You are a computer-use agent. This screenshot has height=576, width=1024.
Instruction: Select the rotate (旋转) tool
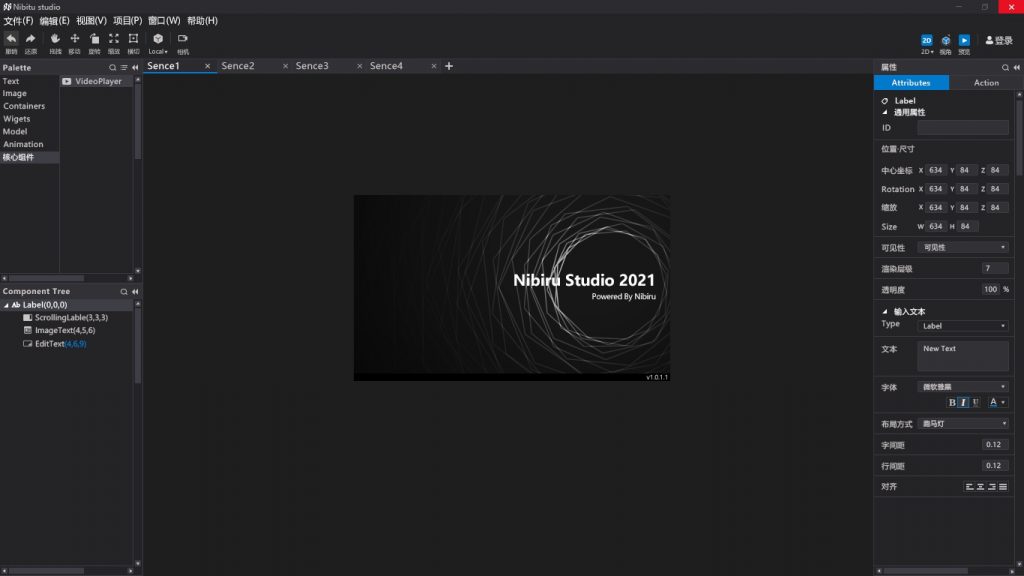pos(94,39)
